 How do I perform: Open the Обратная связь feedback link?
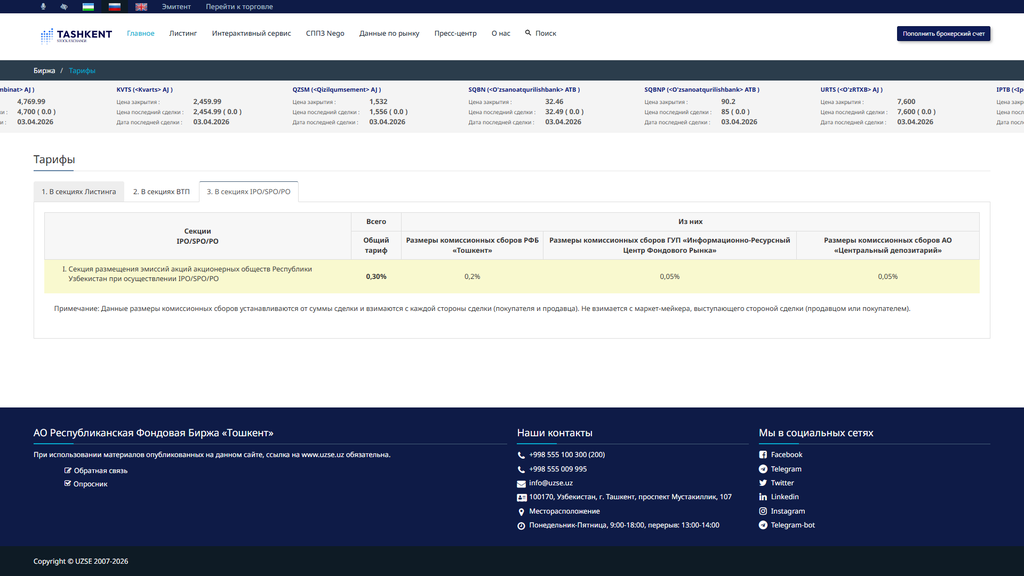pos(101,470)
